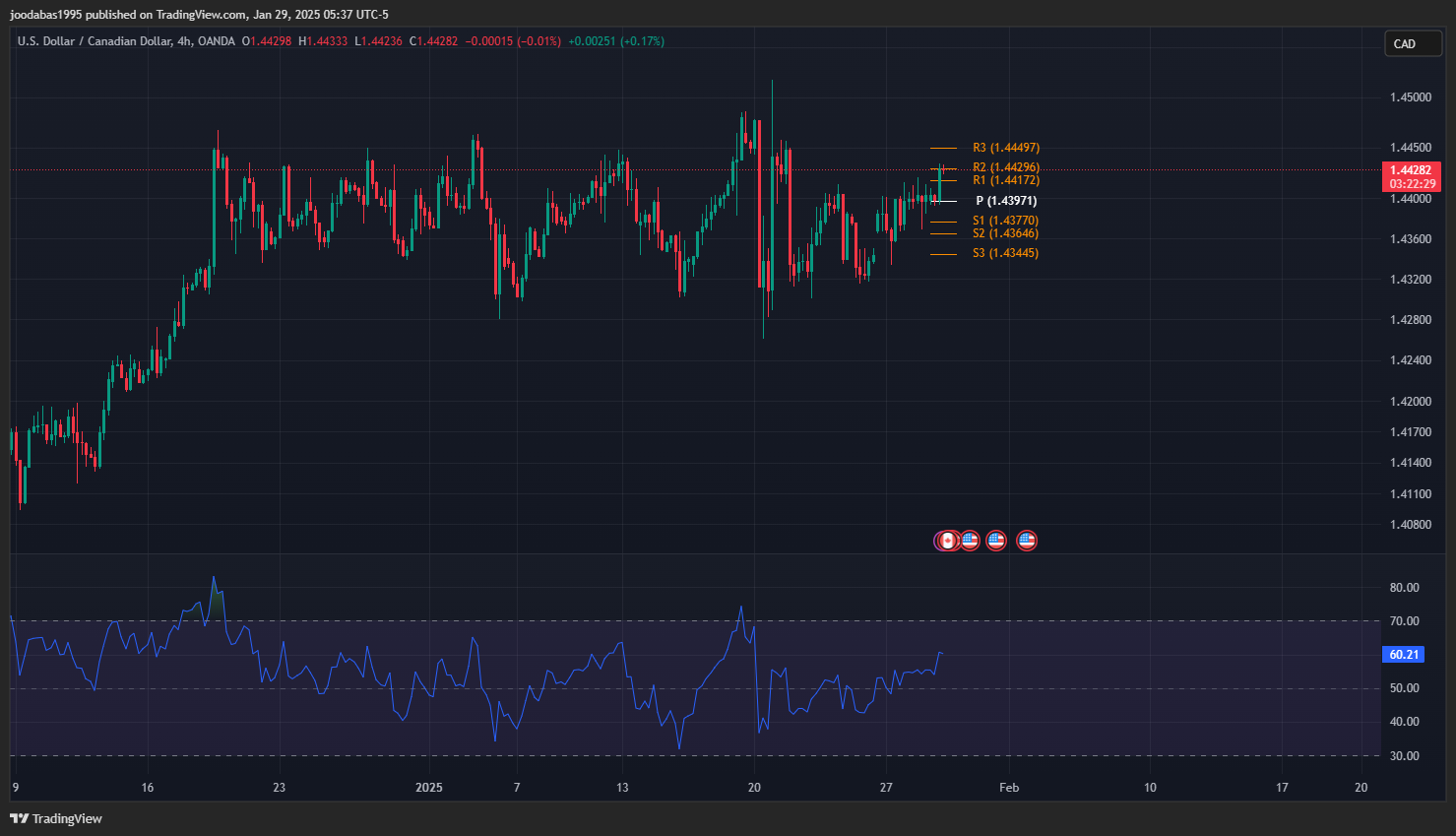Open the rightmost US flag event icon
Screen dimensions: 1456x836
(1027, 541)
